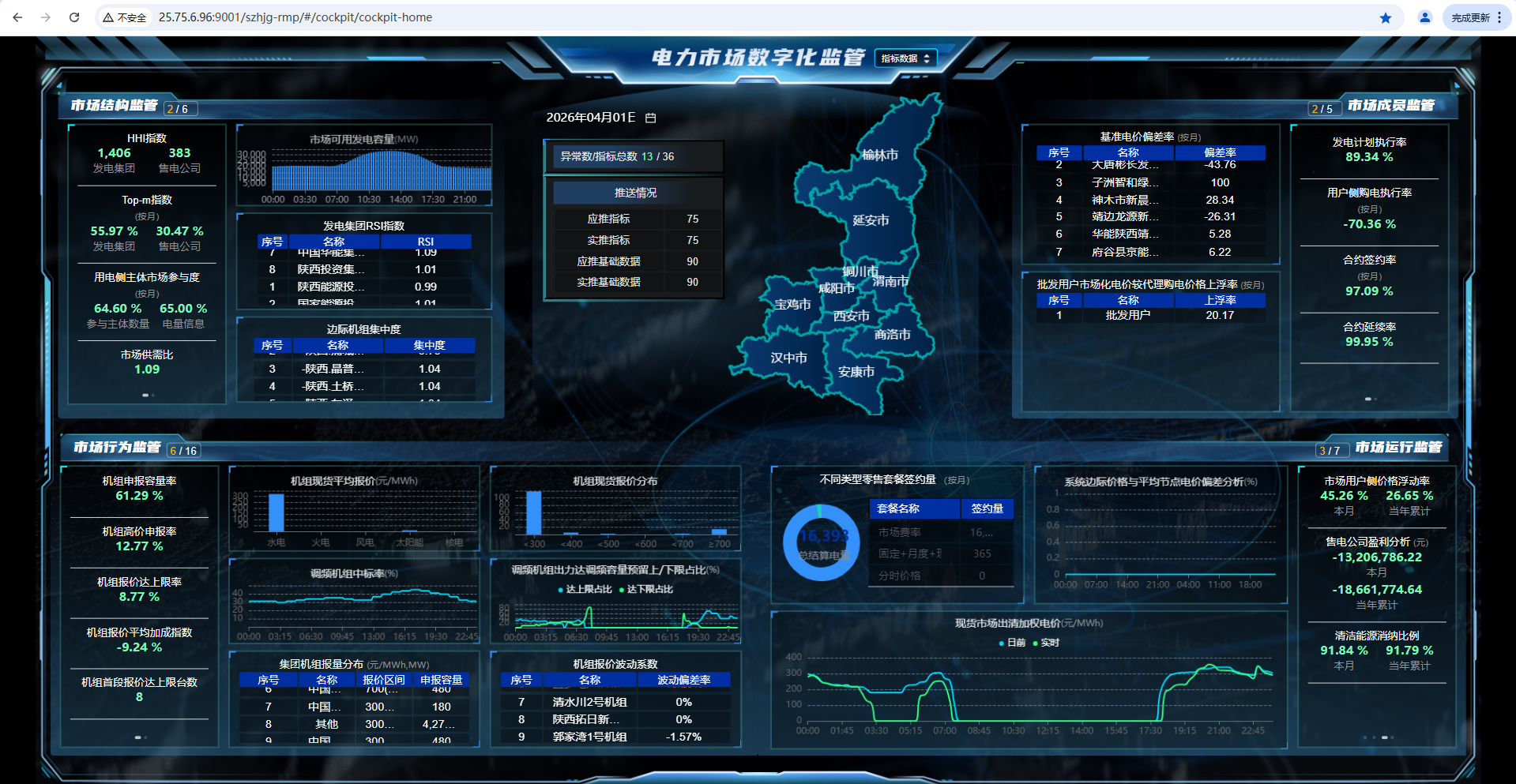This screenshot has height=784, width=1516.
Task: Toggle the 达上限占比 legend series
Action: 585,589
